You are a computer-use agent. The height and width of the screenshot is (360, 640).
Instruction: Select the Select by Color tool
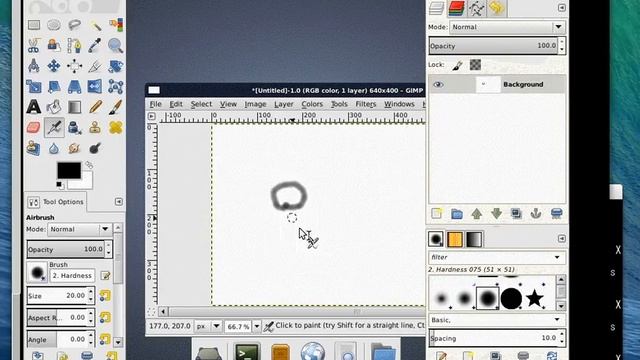116,25
